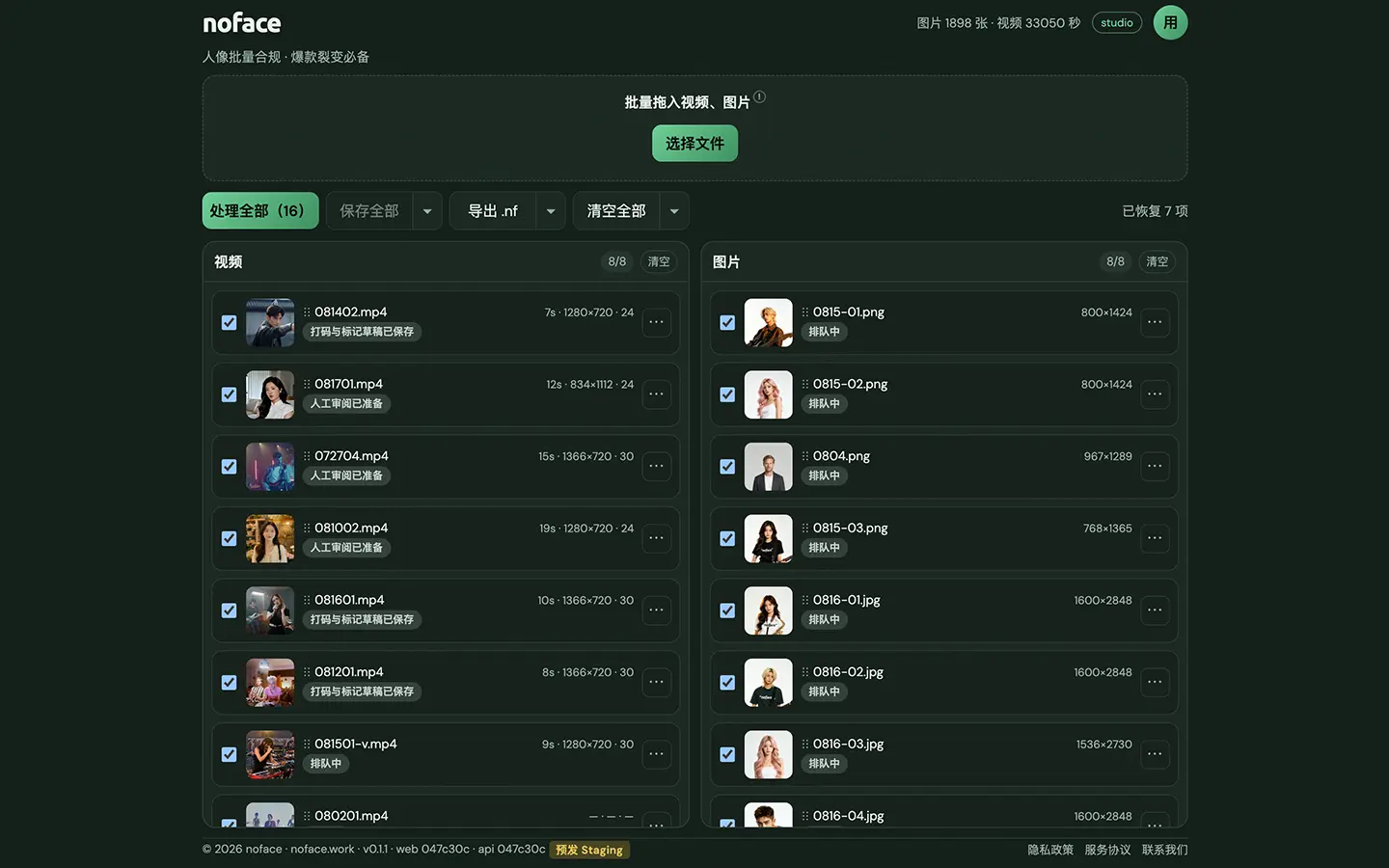1389x868 pixels.
Task: Open more options for 0816-02.jpg
Action: [1155, 682]
